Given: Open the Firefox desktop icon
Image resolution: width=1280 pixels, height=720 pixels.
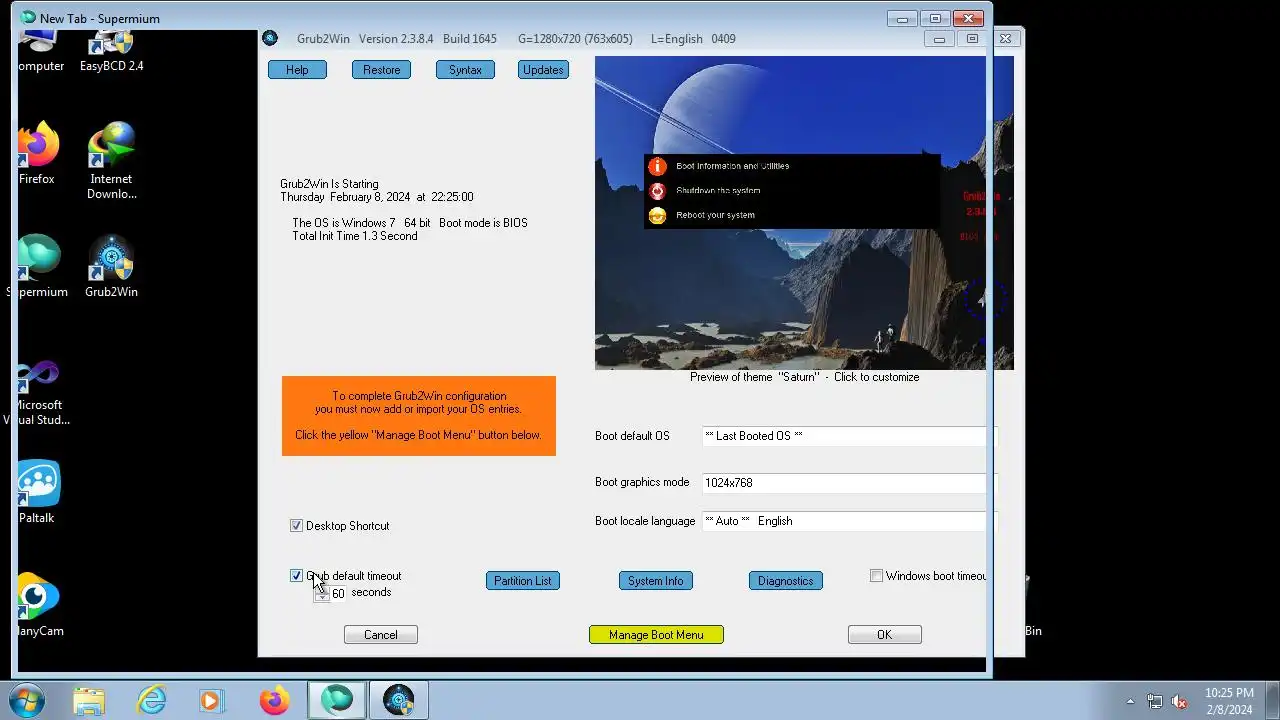Looking at the screenshot, I should click(37, 154).
